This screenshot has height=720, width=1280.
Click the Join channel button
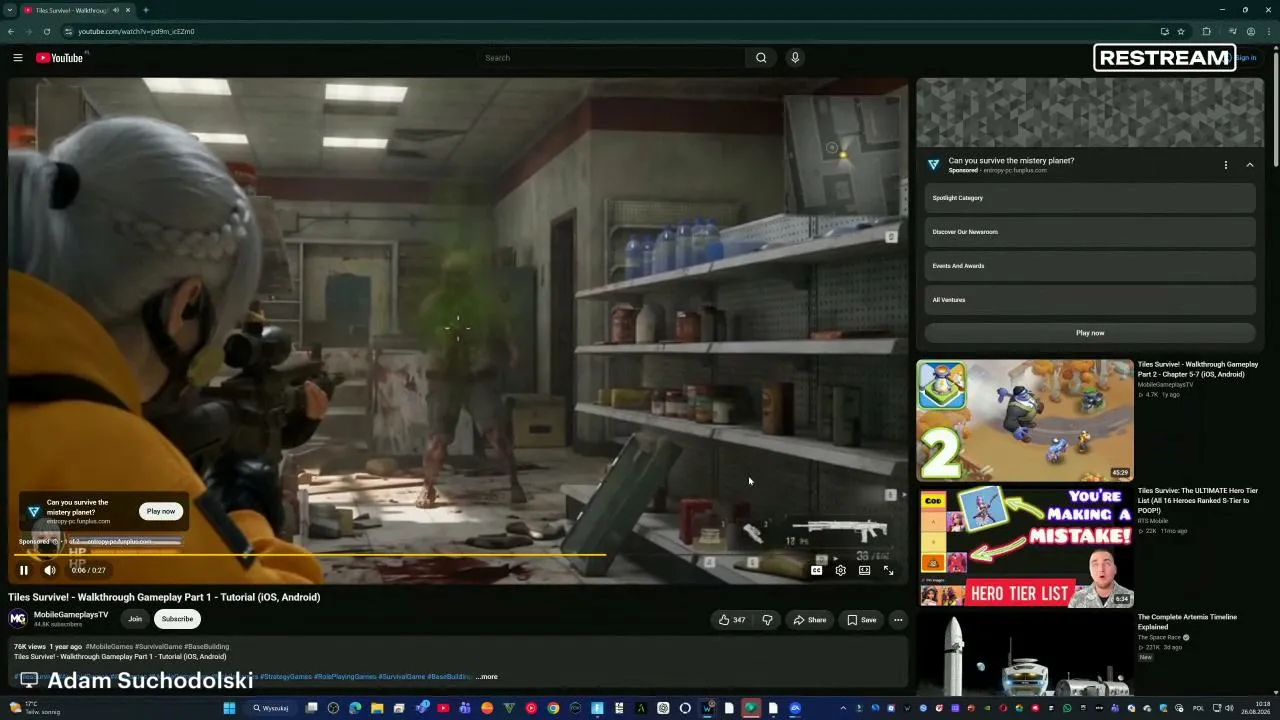click(135, 619)
